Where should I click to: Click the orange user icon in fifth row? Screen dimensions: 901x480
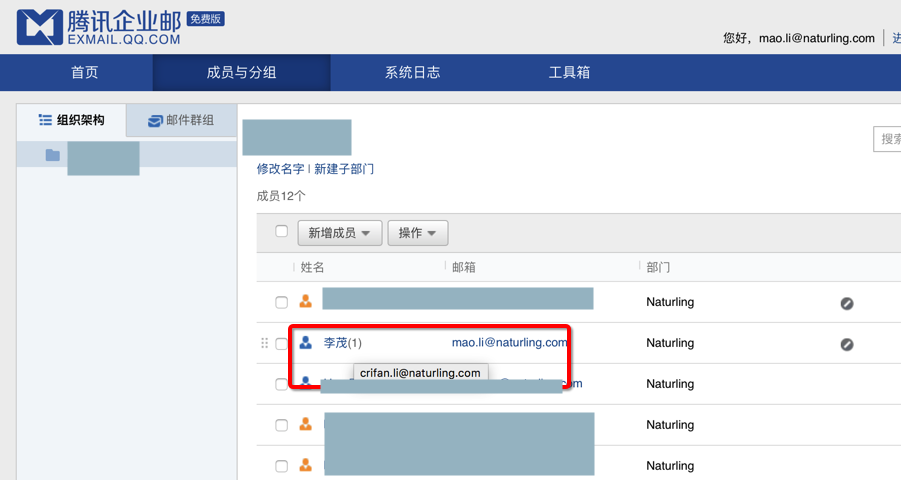coord(306,465)
